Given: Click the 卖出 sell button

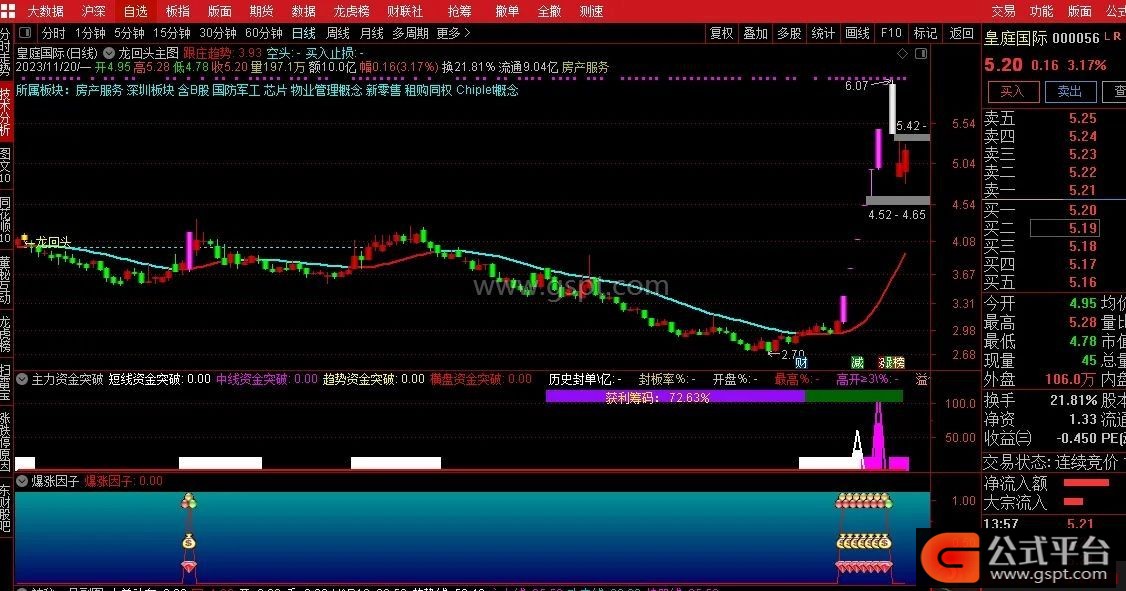Looking at the screenshot, I should (x=1069, y=91).
